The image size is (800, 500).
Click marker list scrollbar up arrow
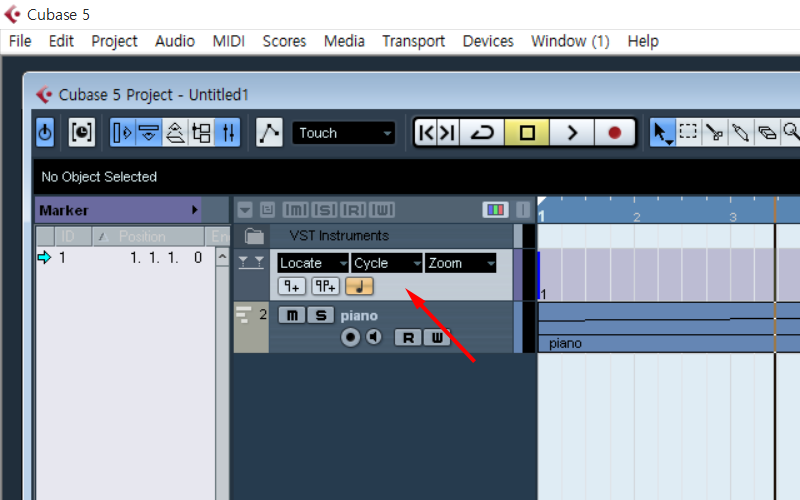click(222, 256)
